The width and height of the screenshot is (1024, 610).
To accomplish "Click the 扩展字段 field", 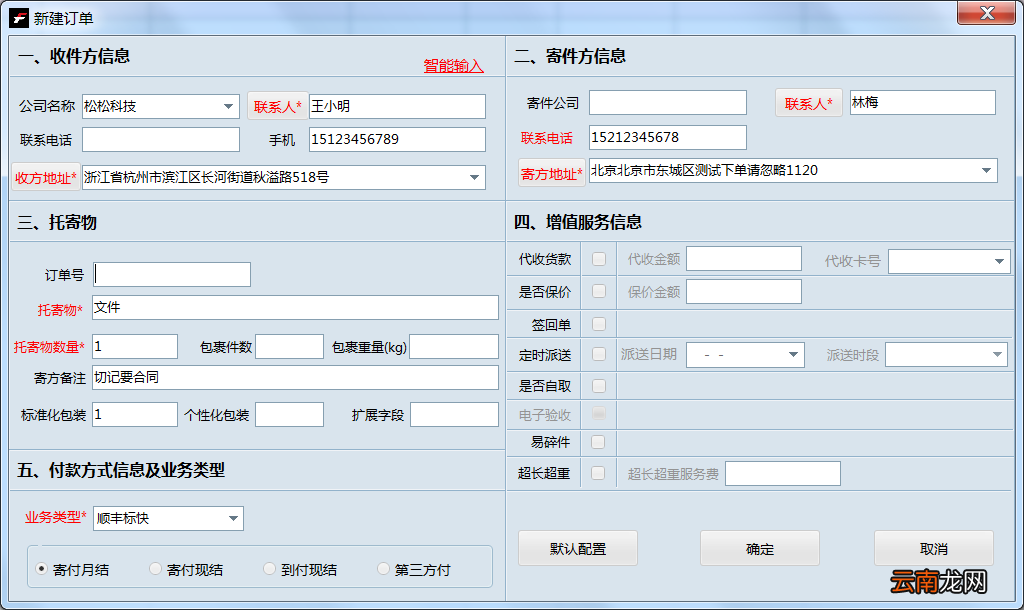I will coord(454,415).
